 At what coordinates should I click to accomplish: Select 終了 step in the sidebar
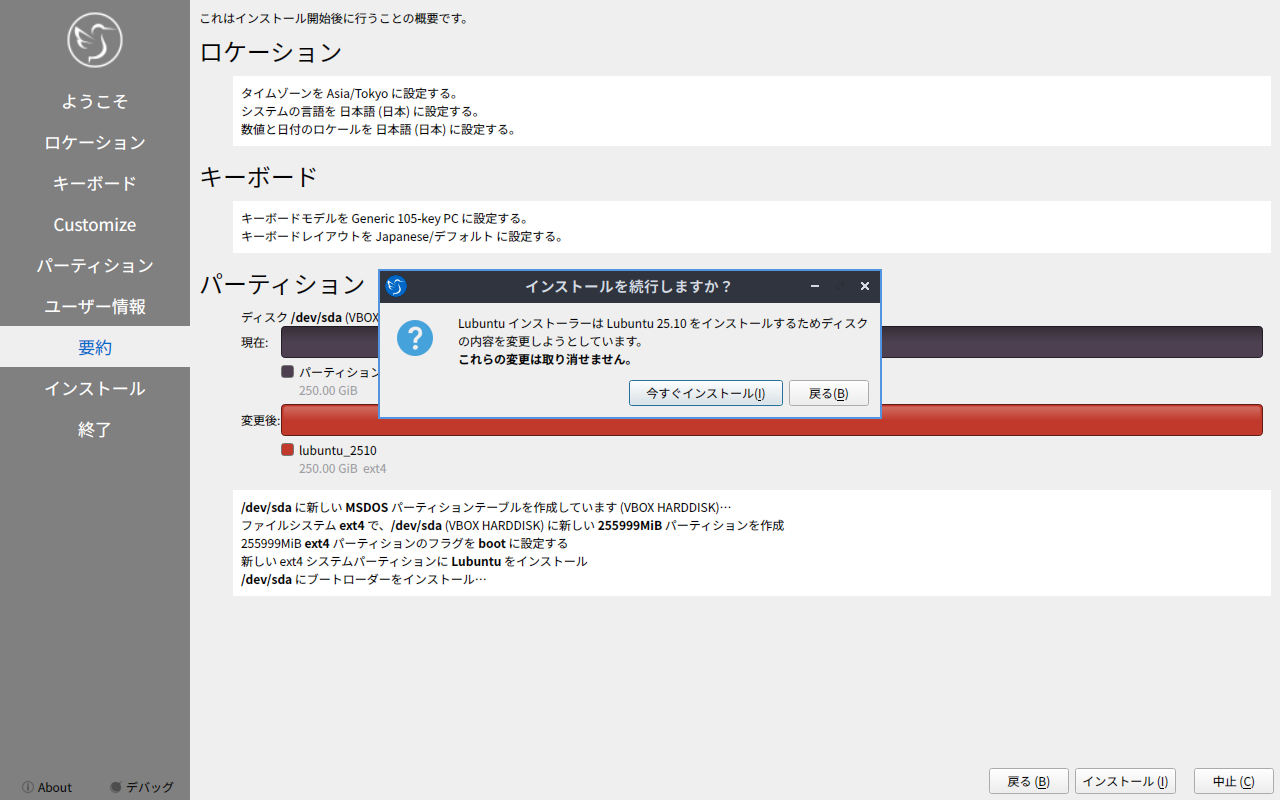(95, 429)
